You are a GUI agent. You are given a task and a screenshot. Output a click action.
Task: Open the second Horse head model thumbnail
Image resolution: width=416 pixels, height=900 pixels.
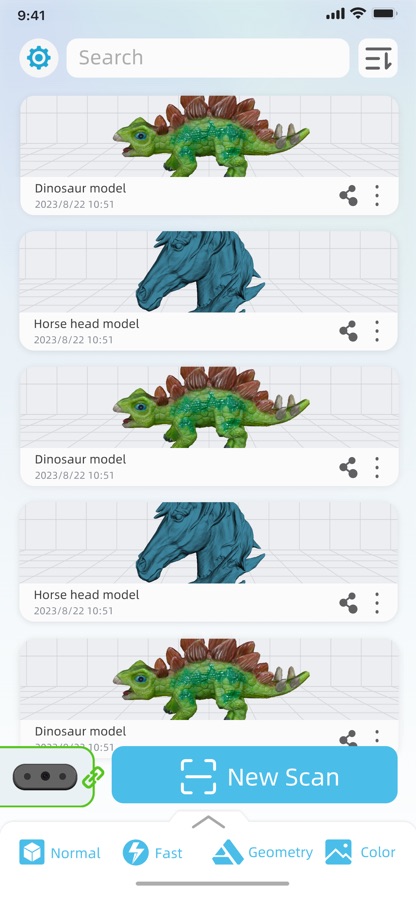point(209,543)
